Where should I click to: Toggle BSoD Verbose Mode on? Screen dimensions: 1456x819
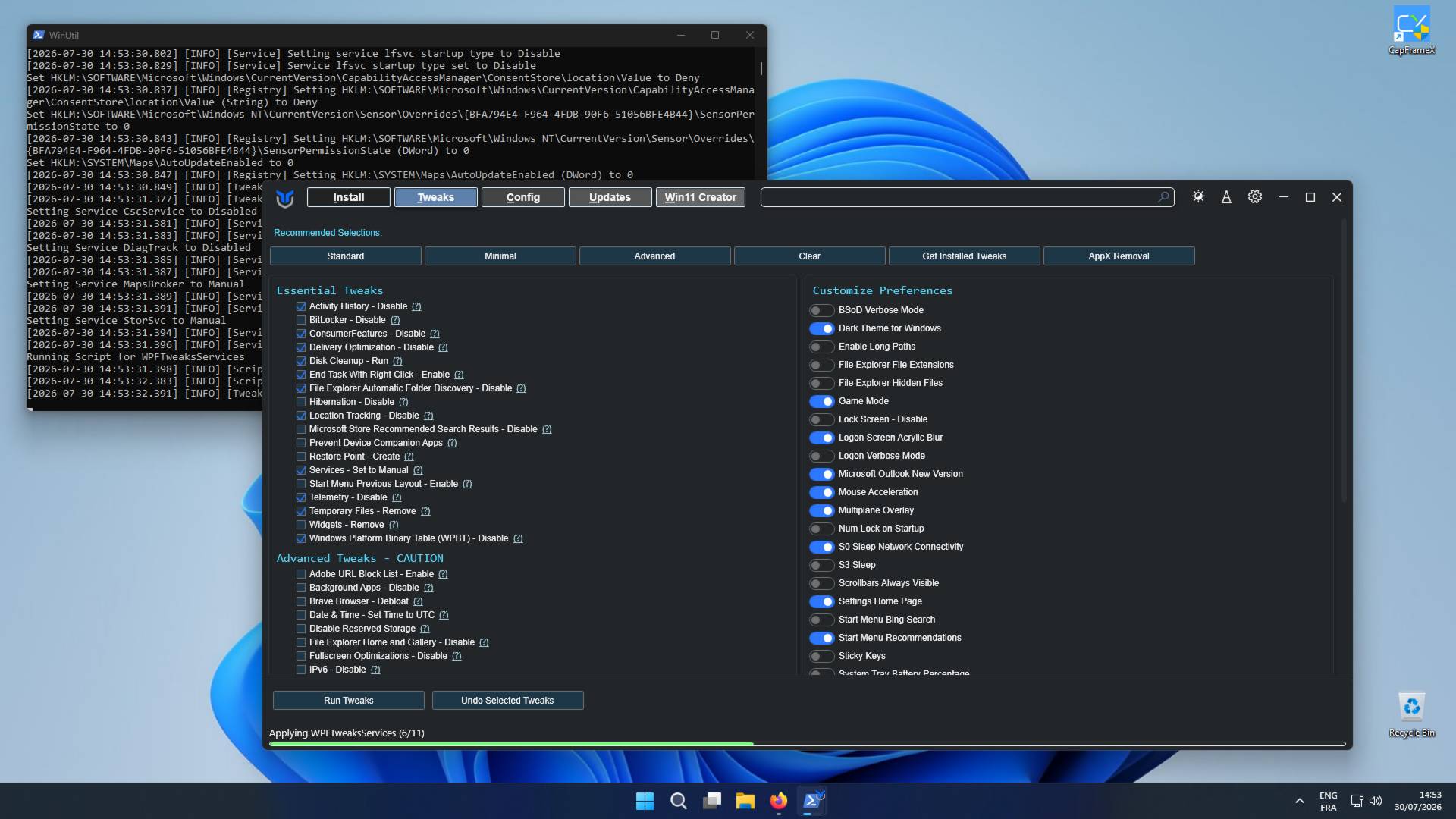pyautogui.click(x=821, y=310)
